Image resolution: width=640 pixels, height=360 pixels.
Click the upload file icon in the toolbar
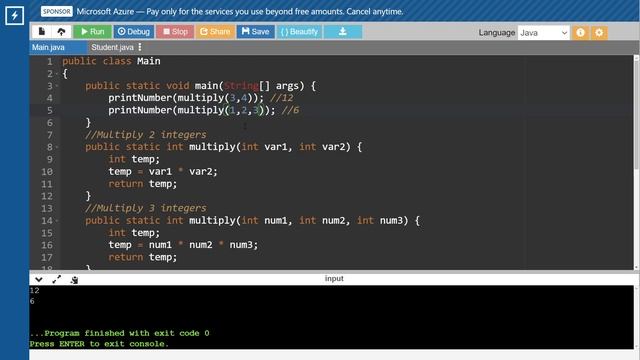coord(61,31)
